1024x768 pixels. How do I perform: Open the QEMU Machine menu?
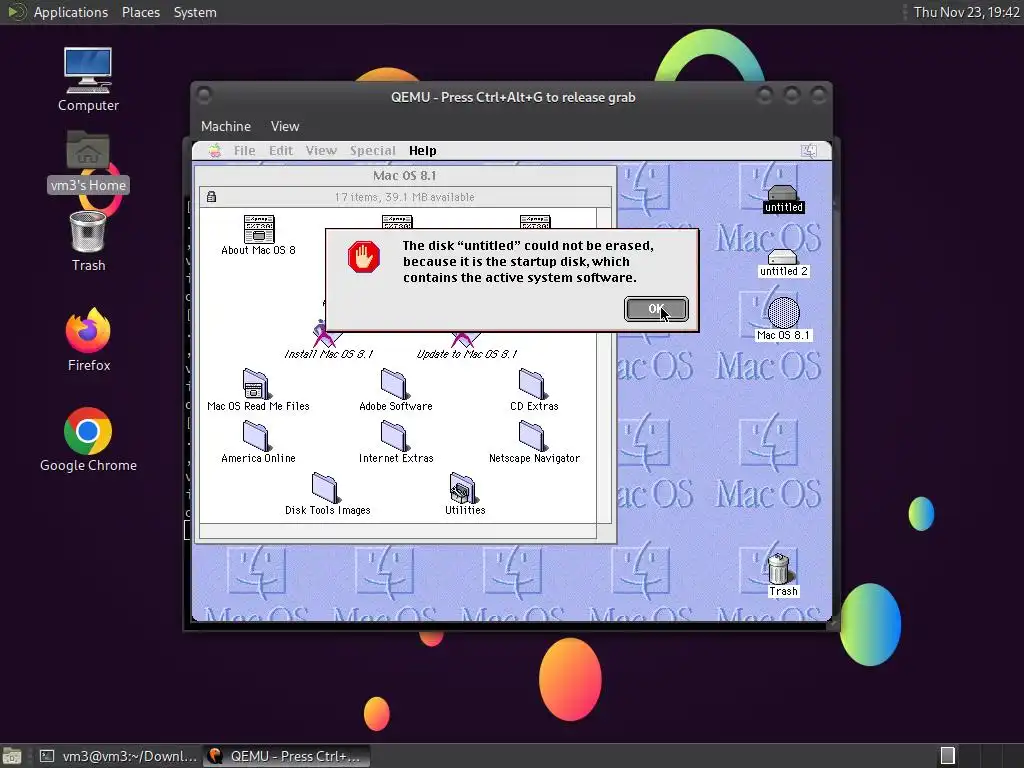(x=226, y=126)
